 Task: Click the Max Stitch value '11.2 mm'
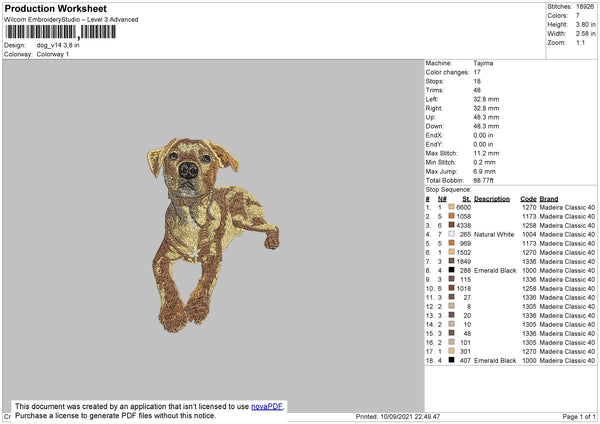click(x=486, y=153)
